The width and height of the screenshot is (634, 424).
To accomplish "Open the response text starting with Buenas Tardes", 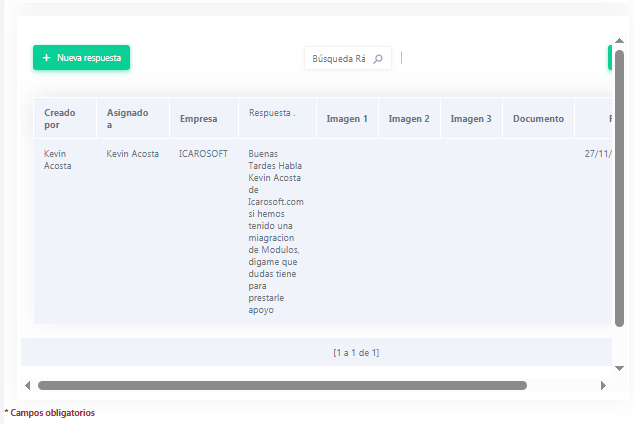I will pyautogui.click(x=275, y=232).
